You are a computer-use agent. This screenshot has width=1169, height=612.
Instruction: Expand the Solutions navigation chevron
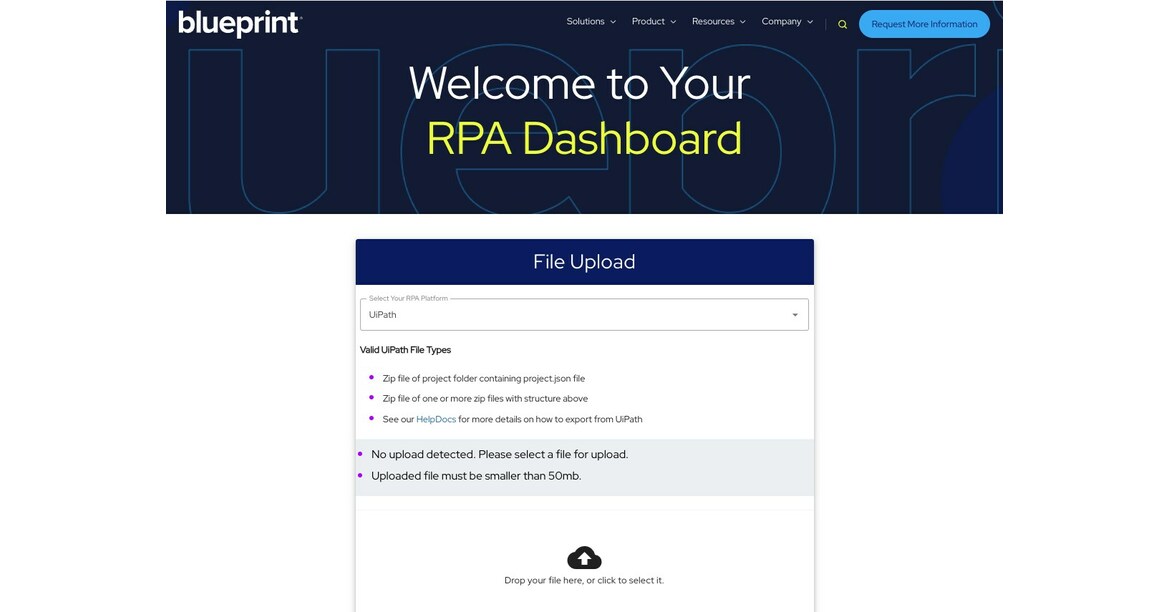(612, 21)
